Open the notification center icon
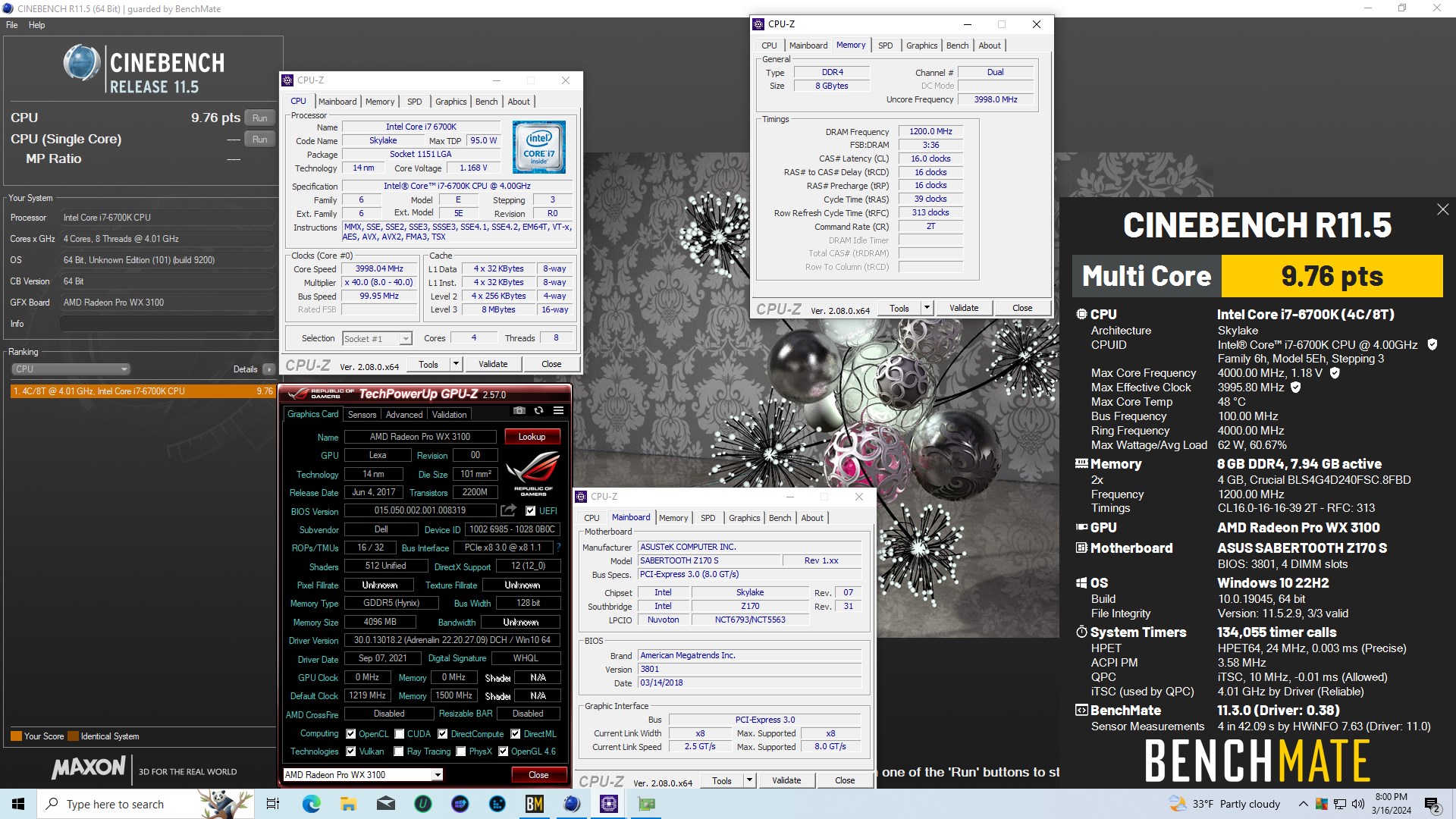Viewport: 1456px width, 819px height. [1432, 804]
